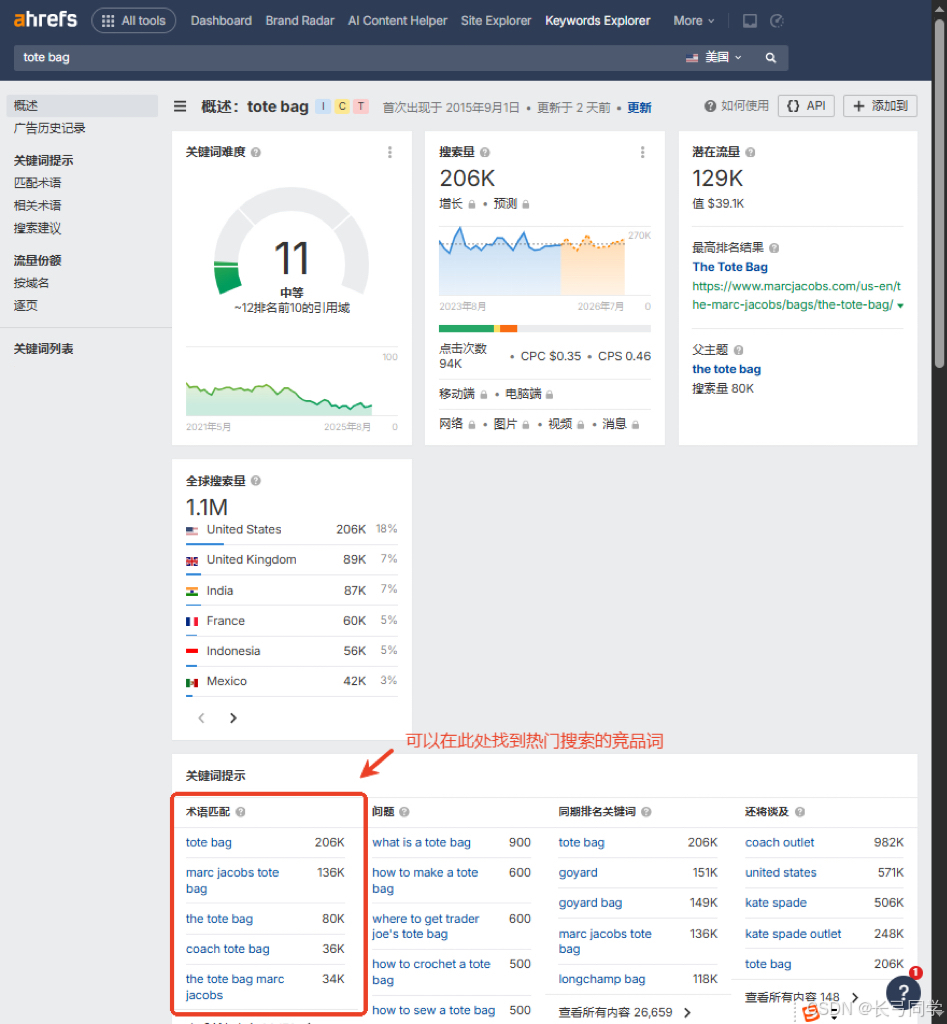This screenshot has width=947, height=1024.
Task: Click the T intent badge
Action: (361, 106)
